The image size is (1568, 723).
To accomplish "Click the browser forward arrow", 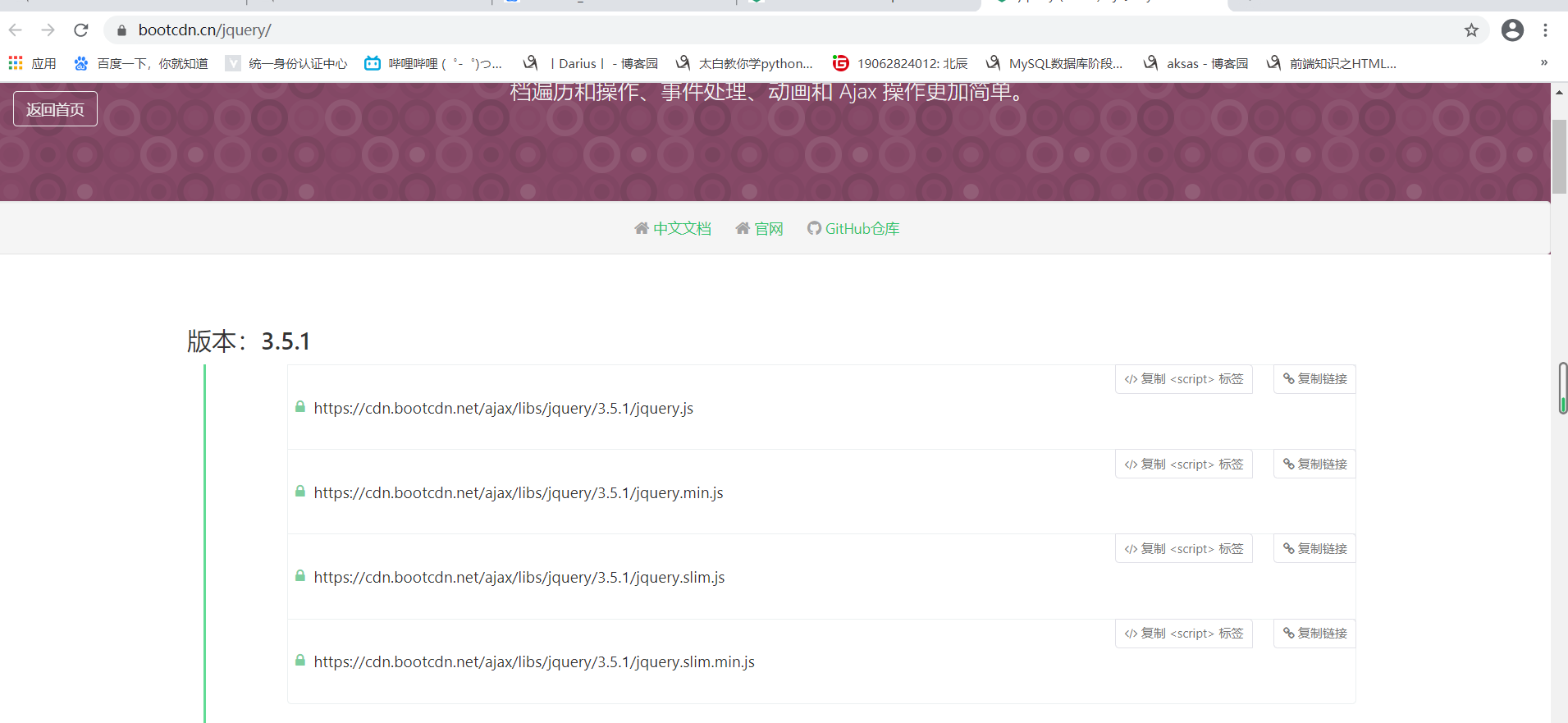I will click(x=48, y=30).
